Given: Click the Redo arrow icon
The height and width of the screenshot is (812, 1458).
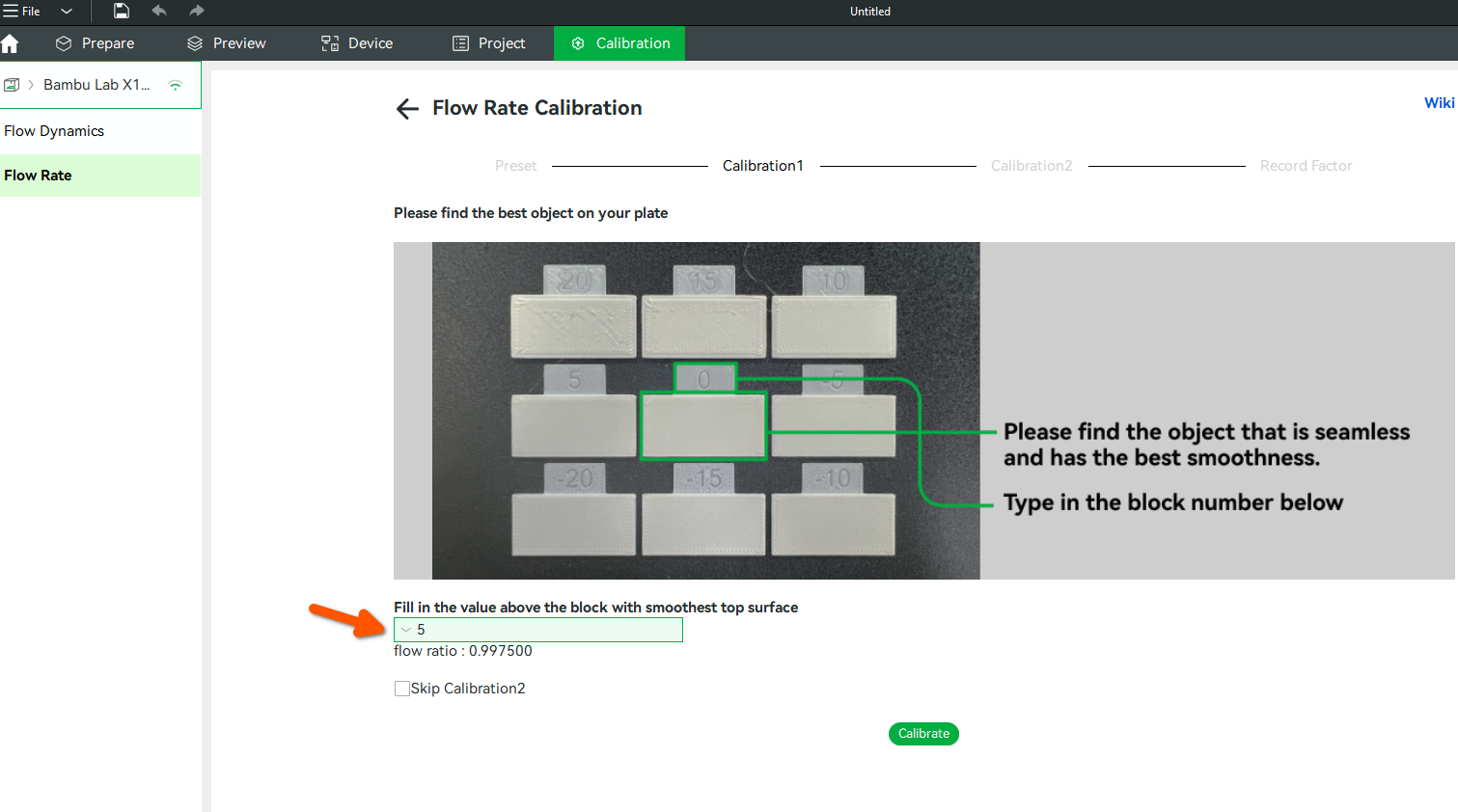Looking at the screenshot, I should (197, 12).
